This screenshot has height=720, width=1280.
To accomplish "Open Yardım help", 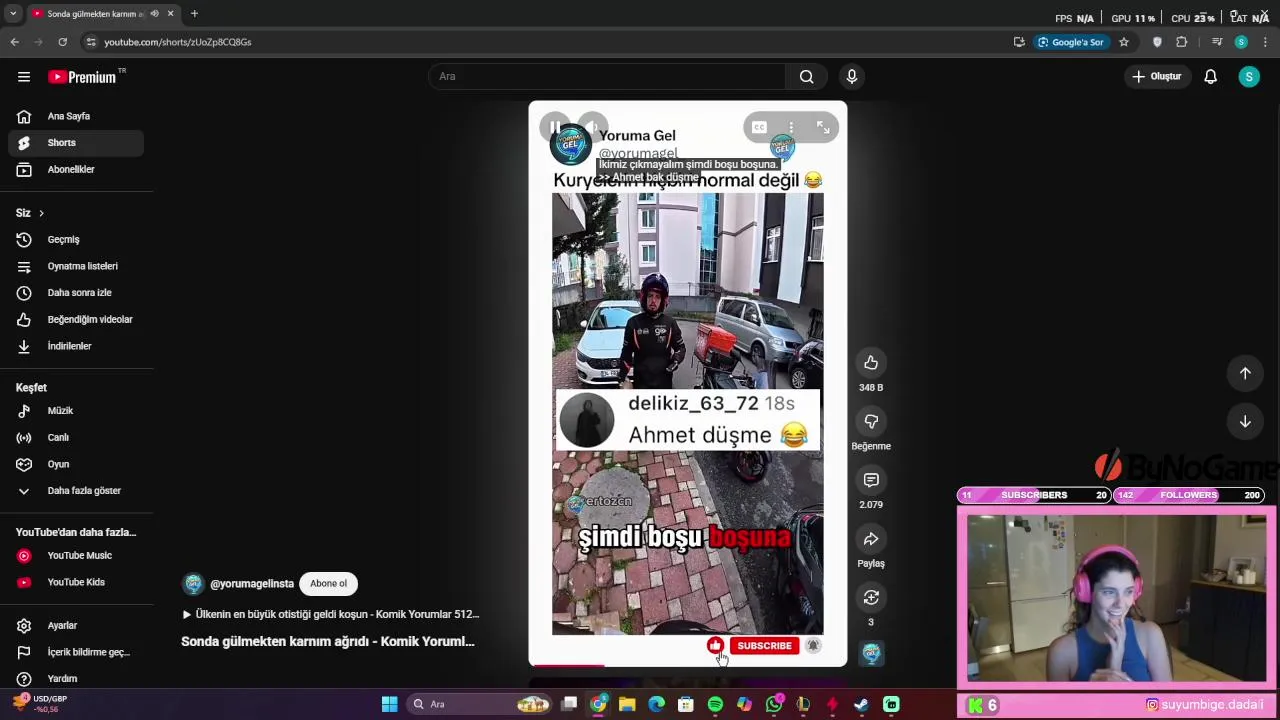I will (75, 679).
